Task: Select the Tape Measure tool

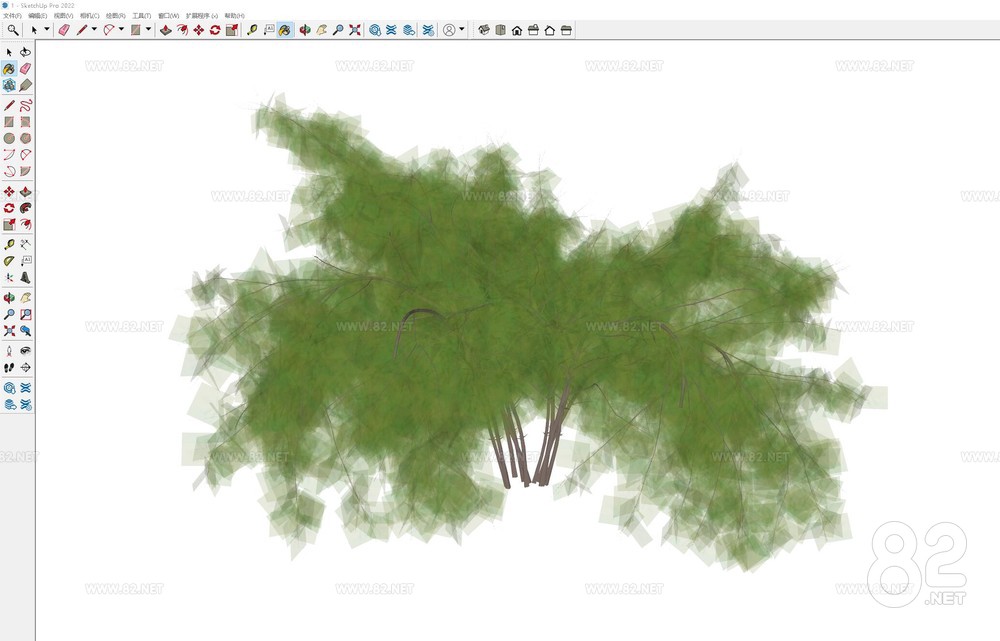Action: pos(254,31)
